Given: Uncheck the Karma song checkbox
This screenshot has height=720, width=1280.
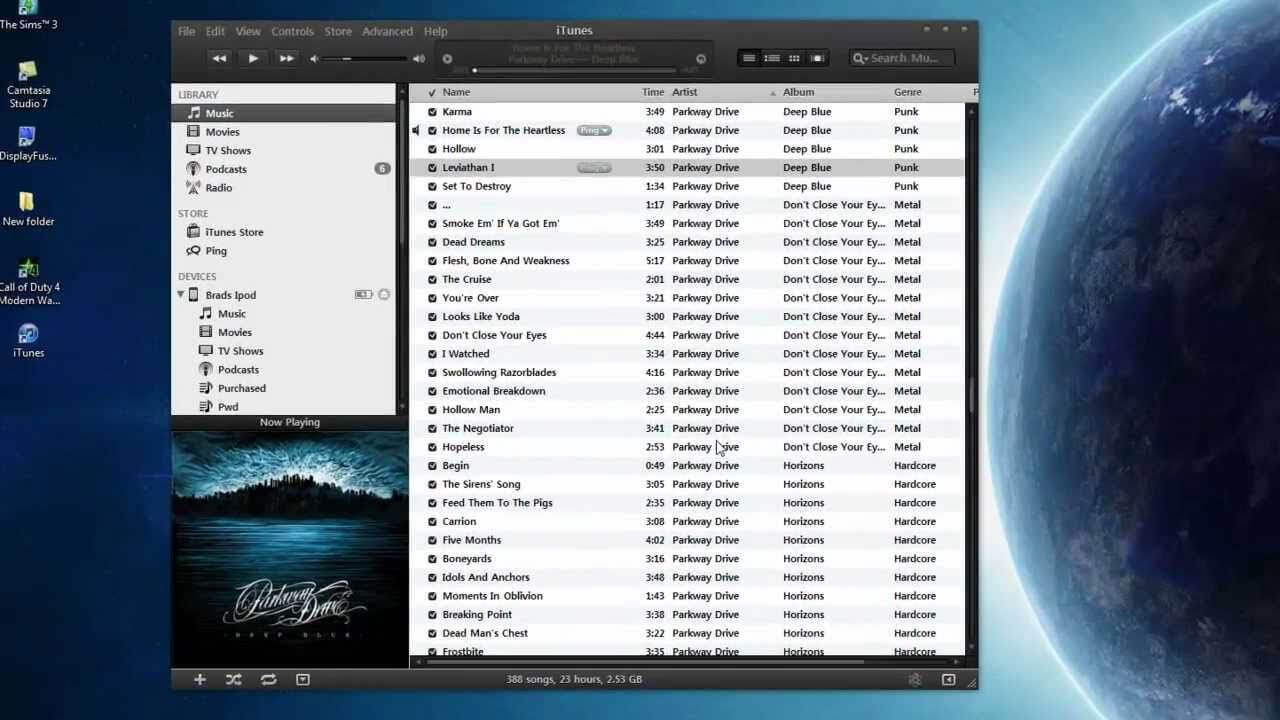Looking at the screenshot, I should [432, 112].
